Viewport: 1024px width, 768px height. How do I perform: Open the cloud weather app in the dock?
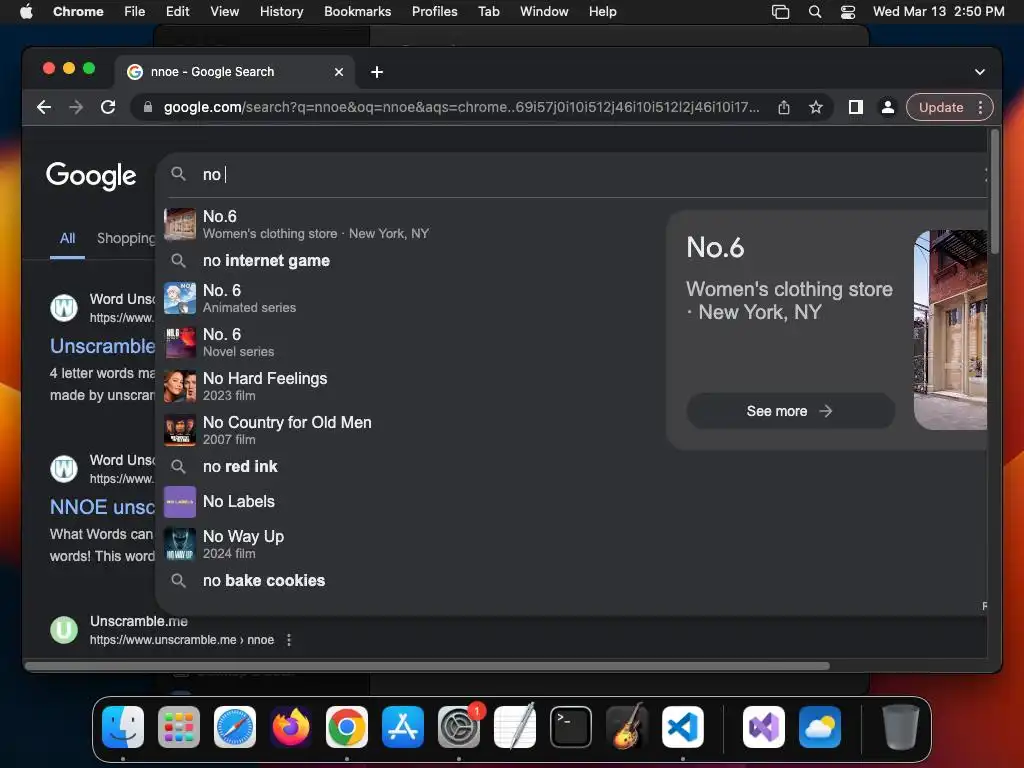820,727
